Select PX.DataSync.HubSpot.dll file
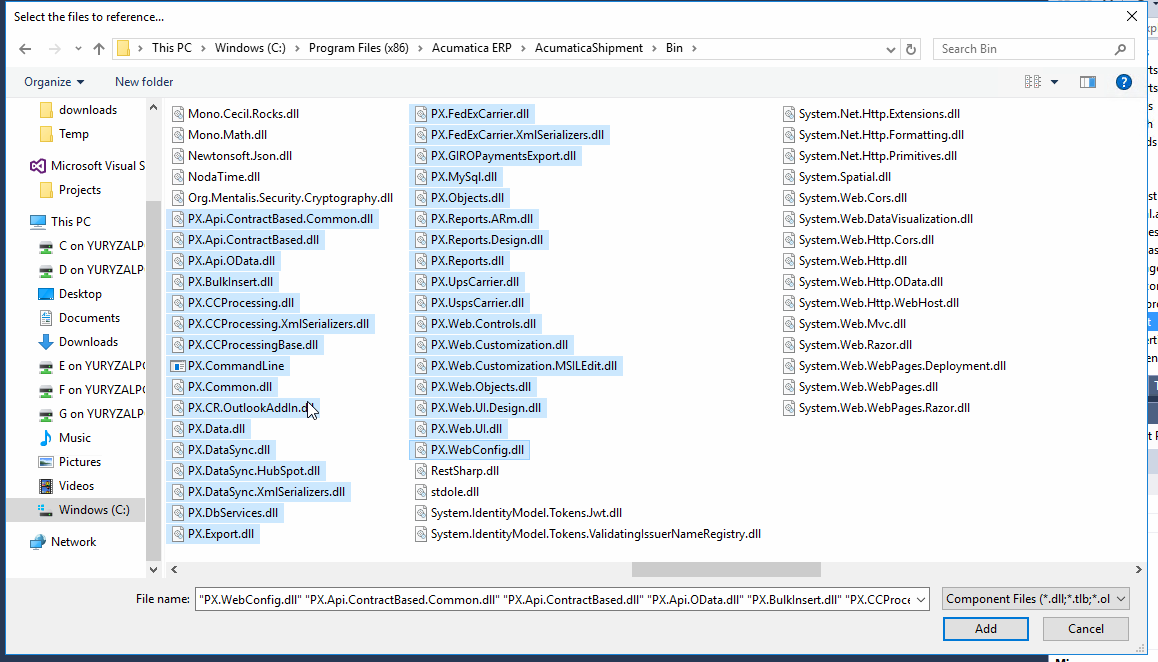 click(x=246, y=471)
